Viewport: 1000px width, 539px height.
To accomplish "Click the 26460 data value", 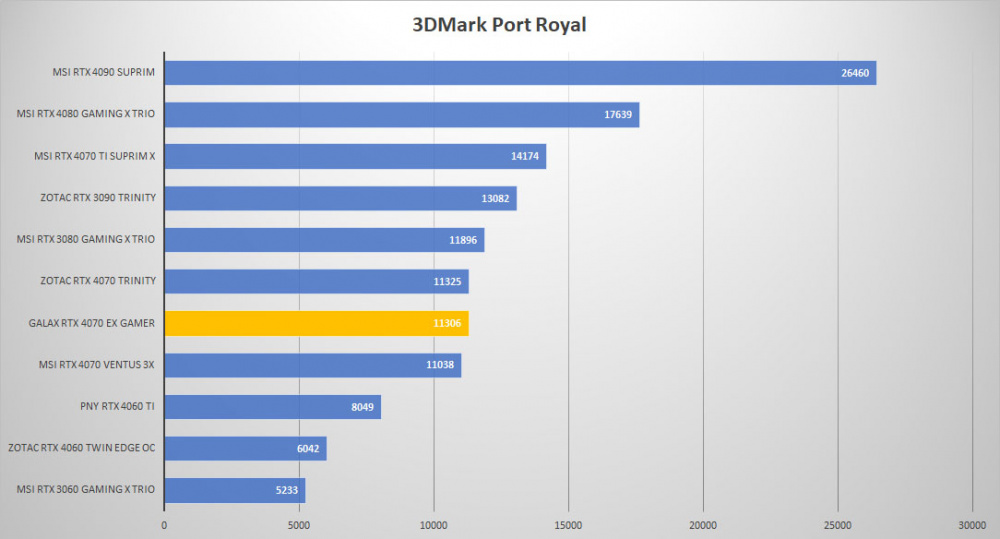I will [855, 73].
